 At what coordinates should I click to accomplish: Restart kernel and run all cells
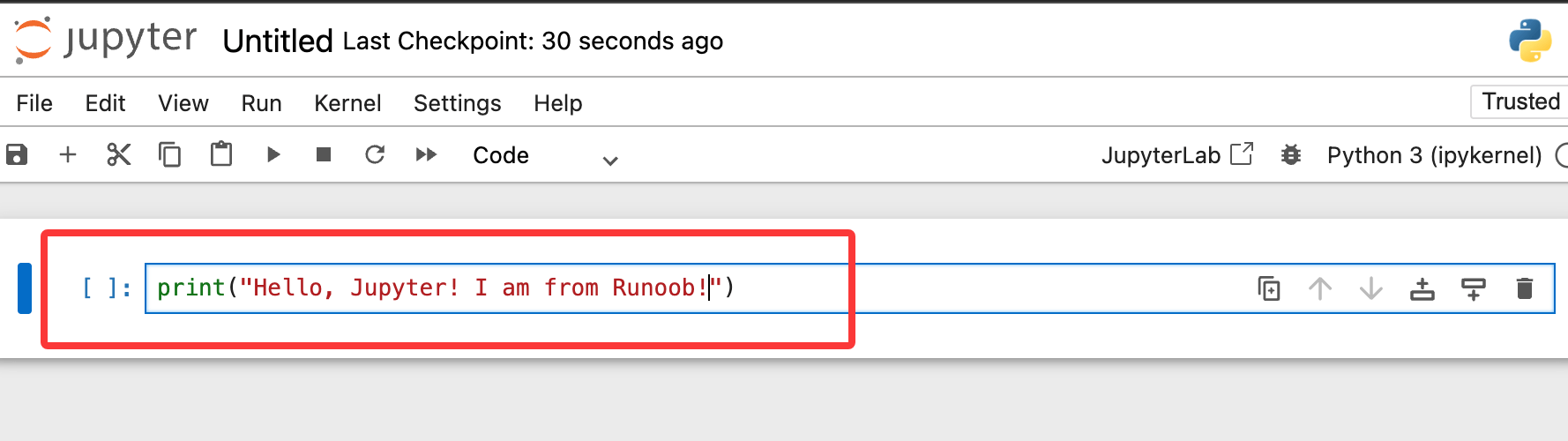tap(426, 155)
